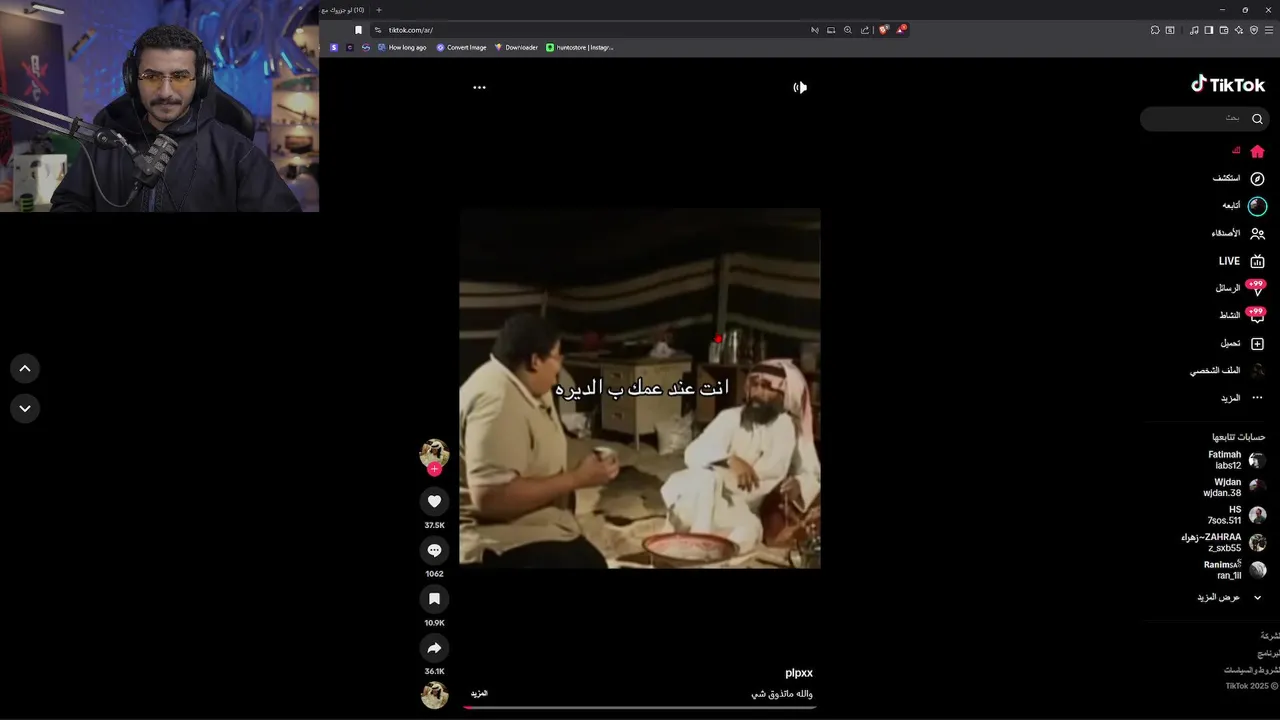
Task: Open Profile (الملف الشخصي)
Action: (1227, 370)
